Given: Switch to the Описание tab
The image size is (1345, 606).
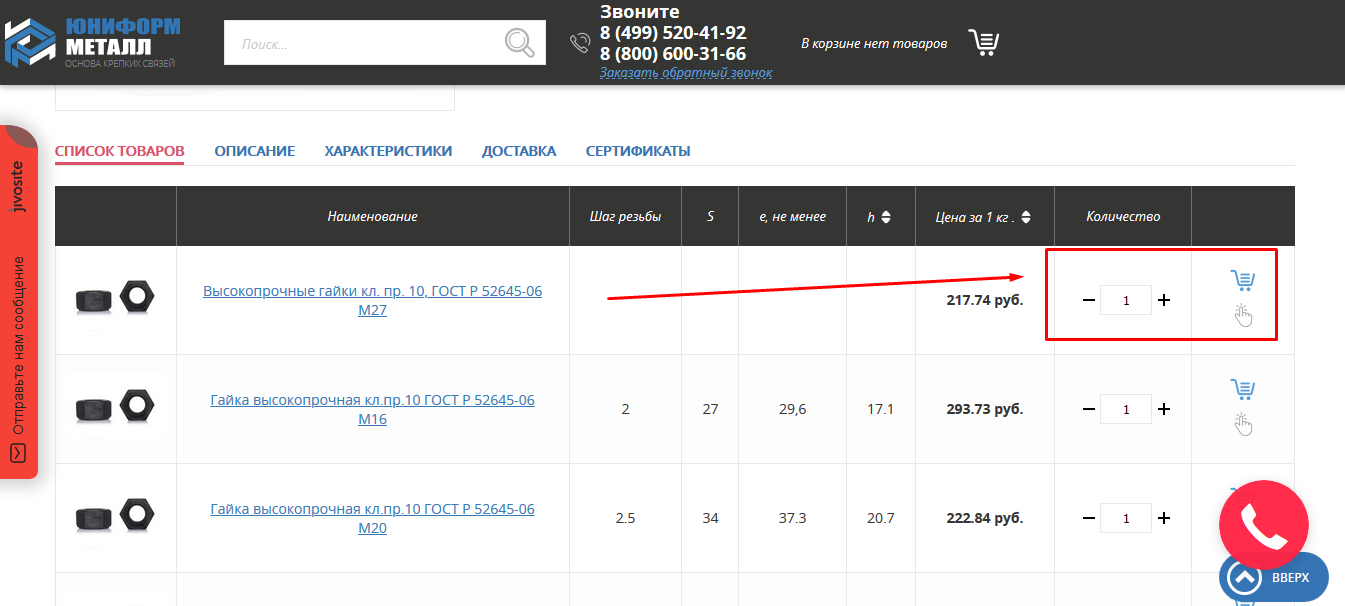Looking at the screenshot, I should tap(254, 151).
